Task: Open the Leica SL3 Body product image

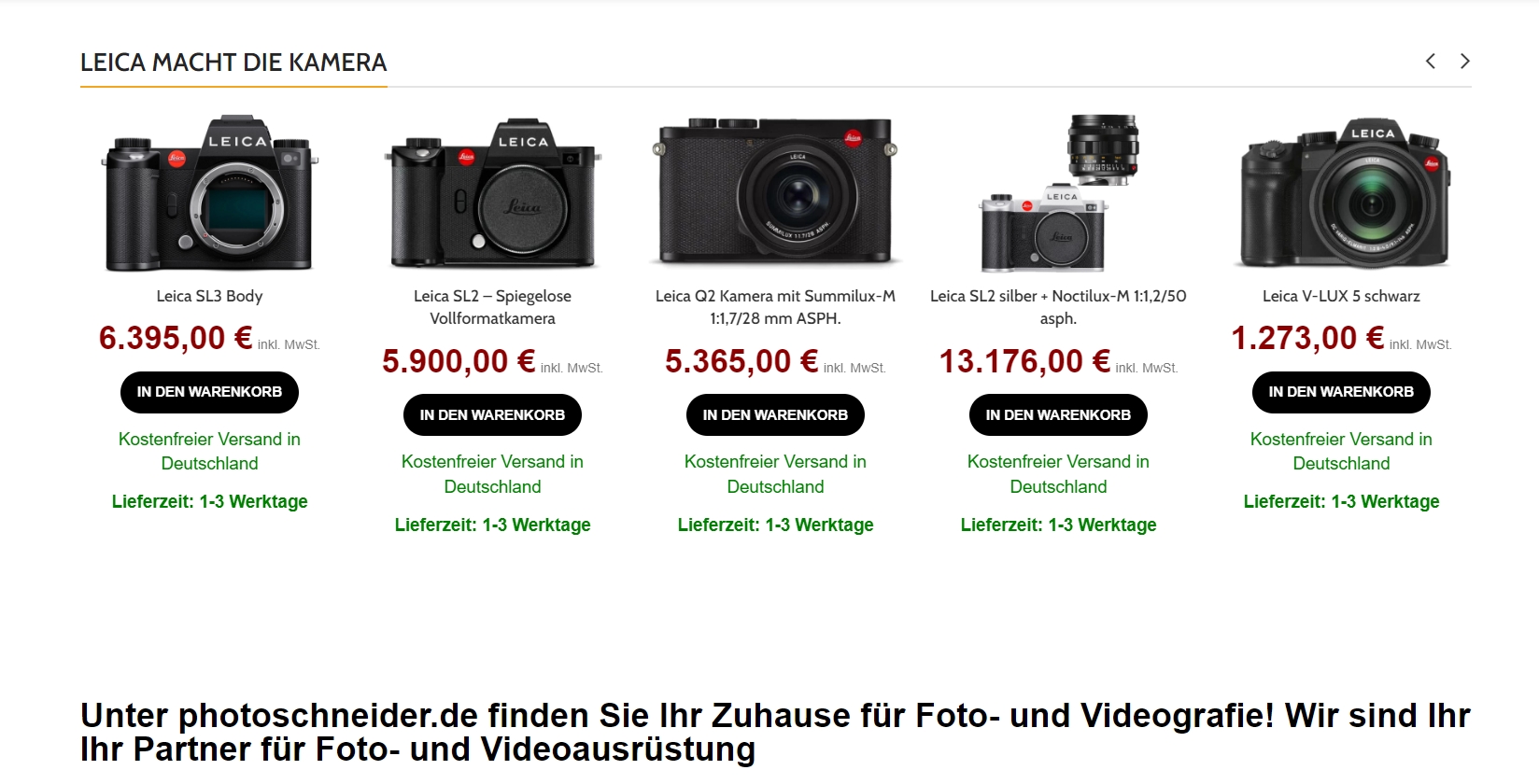Action: coord(209,193)
